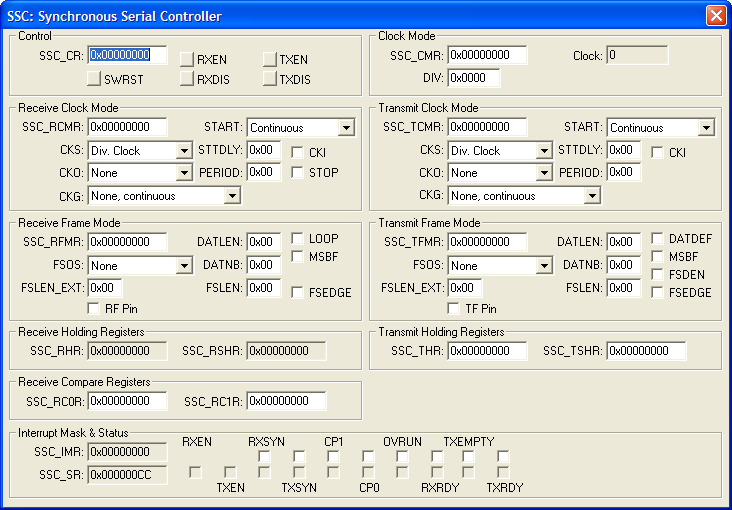The width and height of the screenshot is (732, 510).
Task: Close the SSC dialog window
Action: (716, 15)
